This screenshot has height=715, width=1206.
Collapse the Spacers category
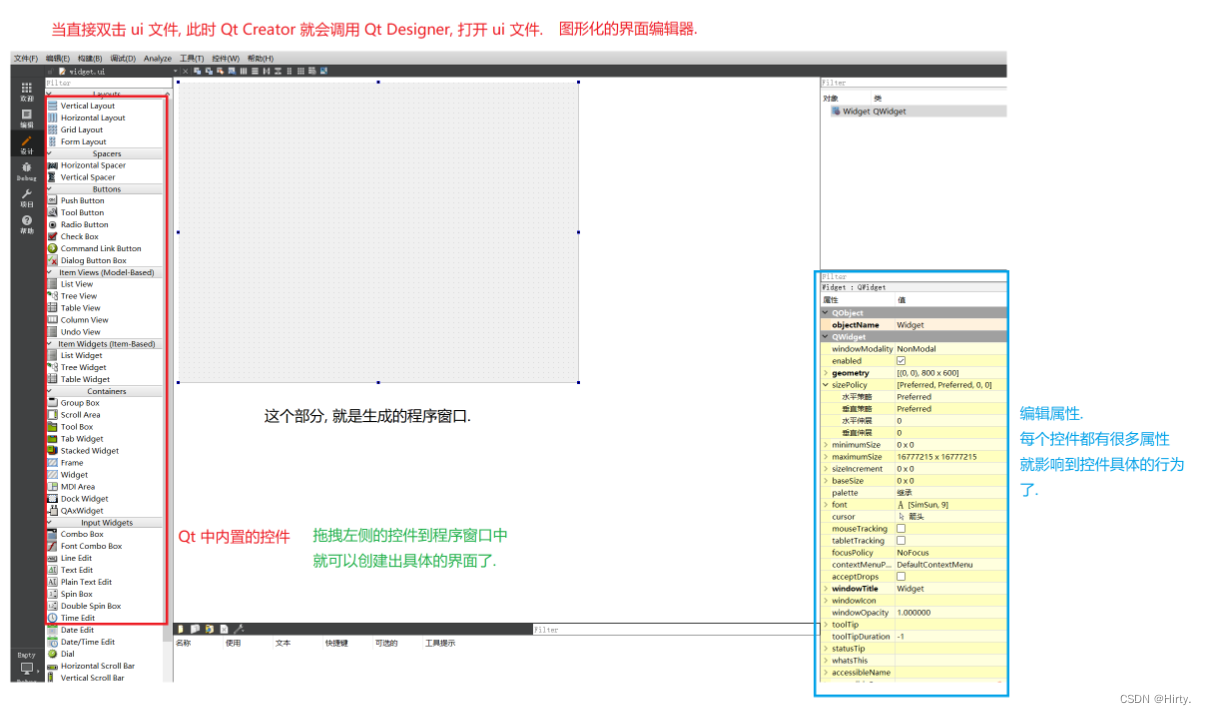tap(50, 154)
